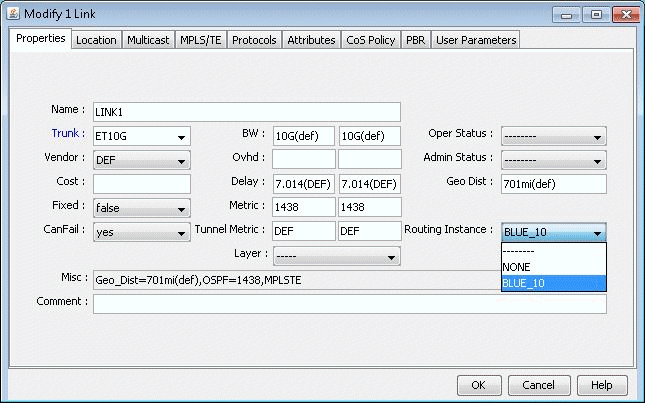645x403 pixels.
Task: Click the Name field containing LINK1
Action: click(246, 112)
